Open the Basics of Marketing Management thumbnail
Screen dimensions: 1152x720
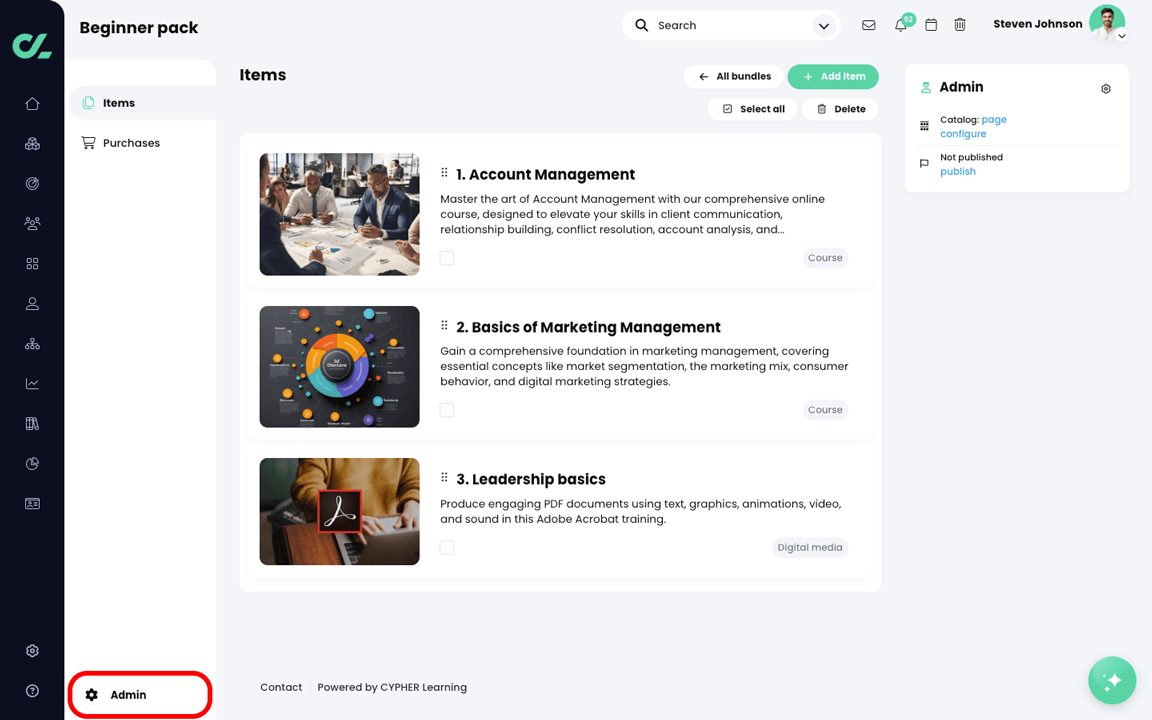[x=339, y=367]
